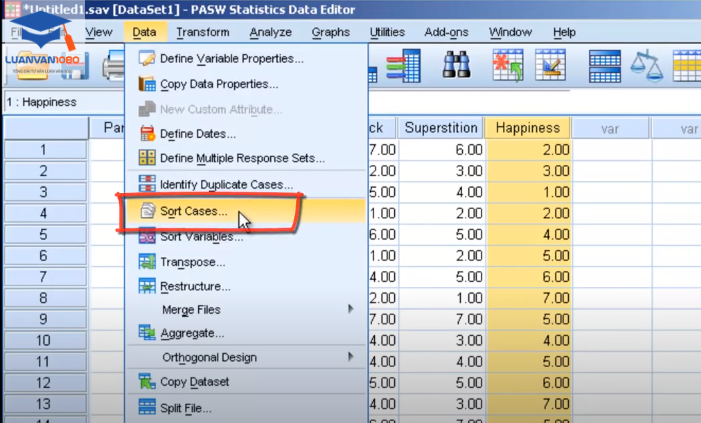Choose Sort Cases from Data menu
The height and width of the screenshot is (423, 701).
[x=245, y=211]
